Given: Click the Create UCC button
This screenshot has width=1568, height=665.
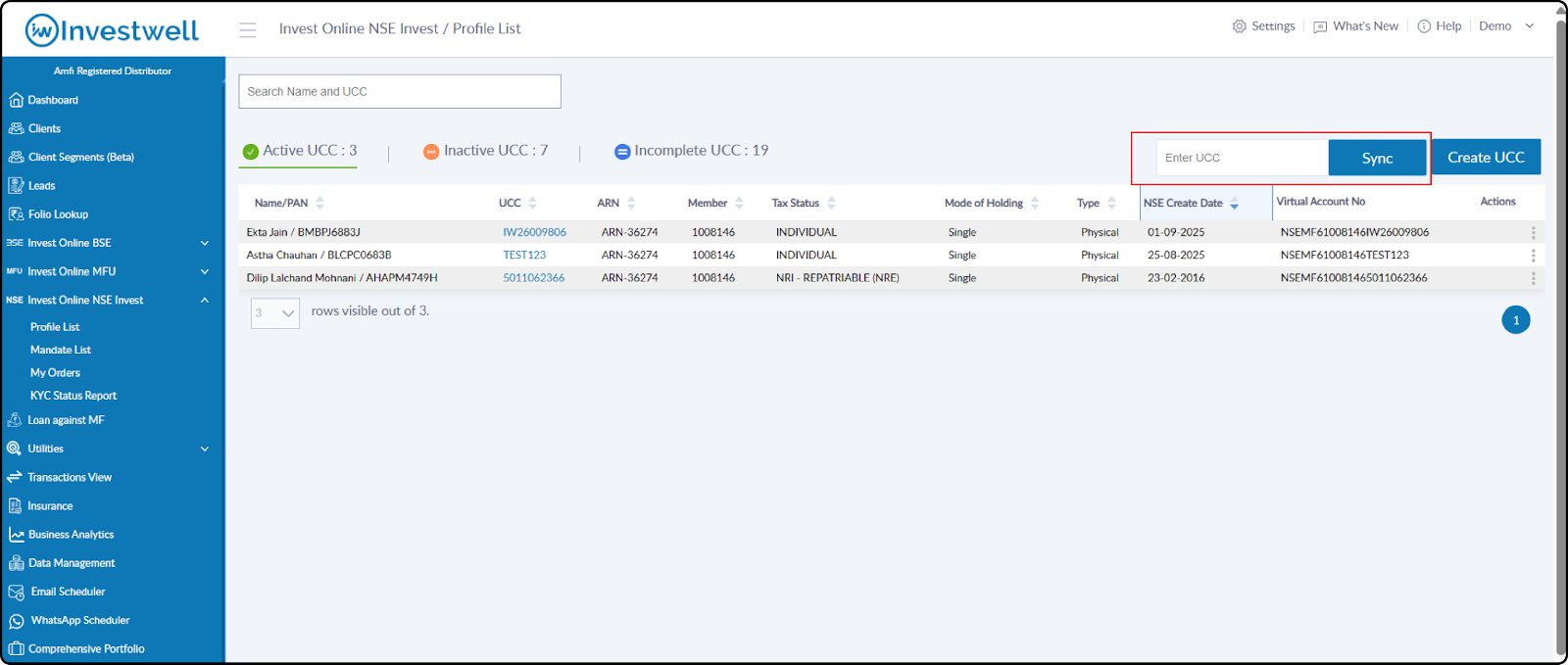Looking at the screenshot, I should 1487,157.
